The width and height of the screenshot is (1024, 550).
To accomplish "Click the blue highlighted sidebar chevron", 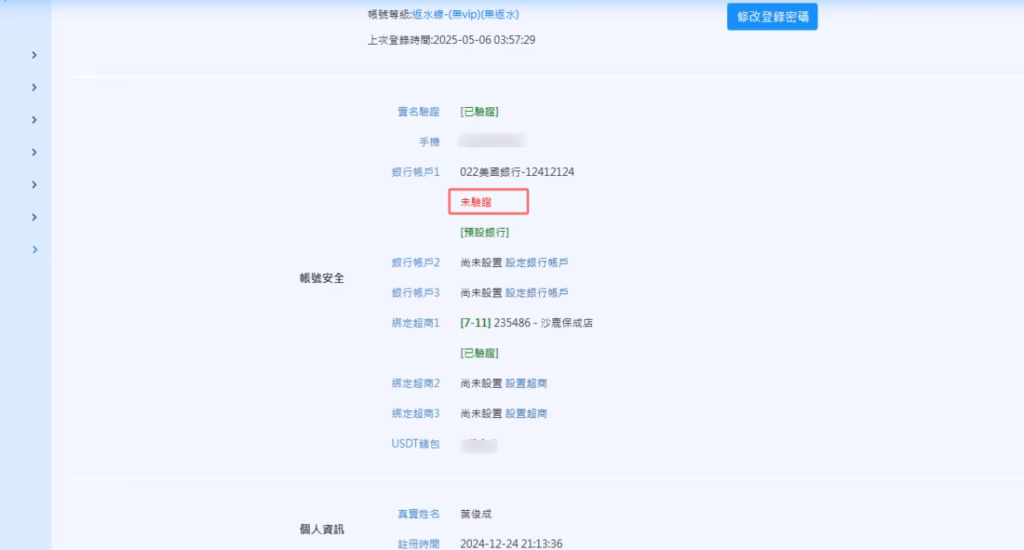I will pyautogui.click(x=34, y=250).
